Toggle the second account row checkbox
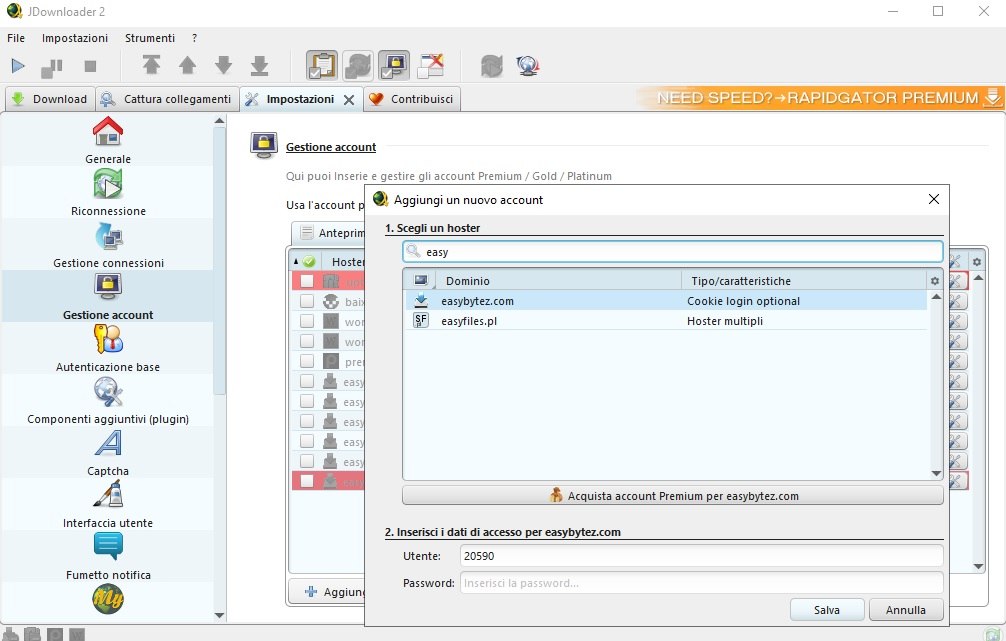The width and height of the screenshot is (1006, 641). [x=307, y=301]
